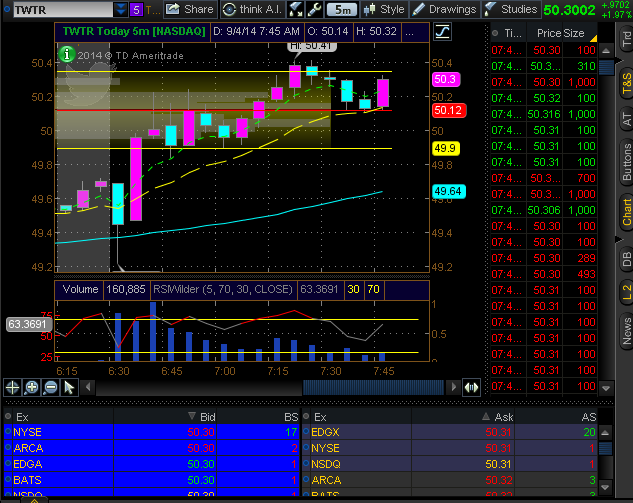Click the chart horizontal scrollbar thumb
The height and width of the screenshot is (503, 633).
pos(373,388)
